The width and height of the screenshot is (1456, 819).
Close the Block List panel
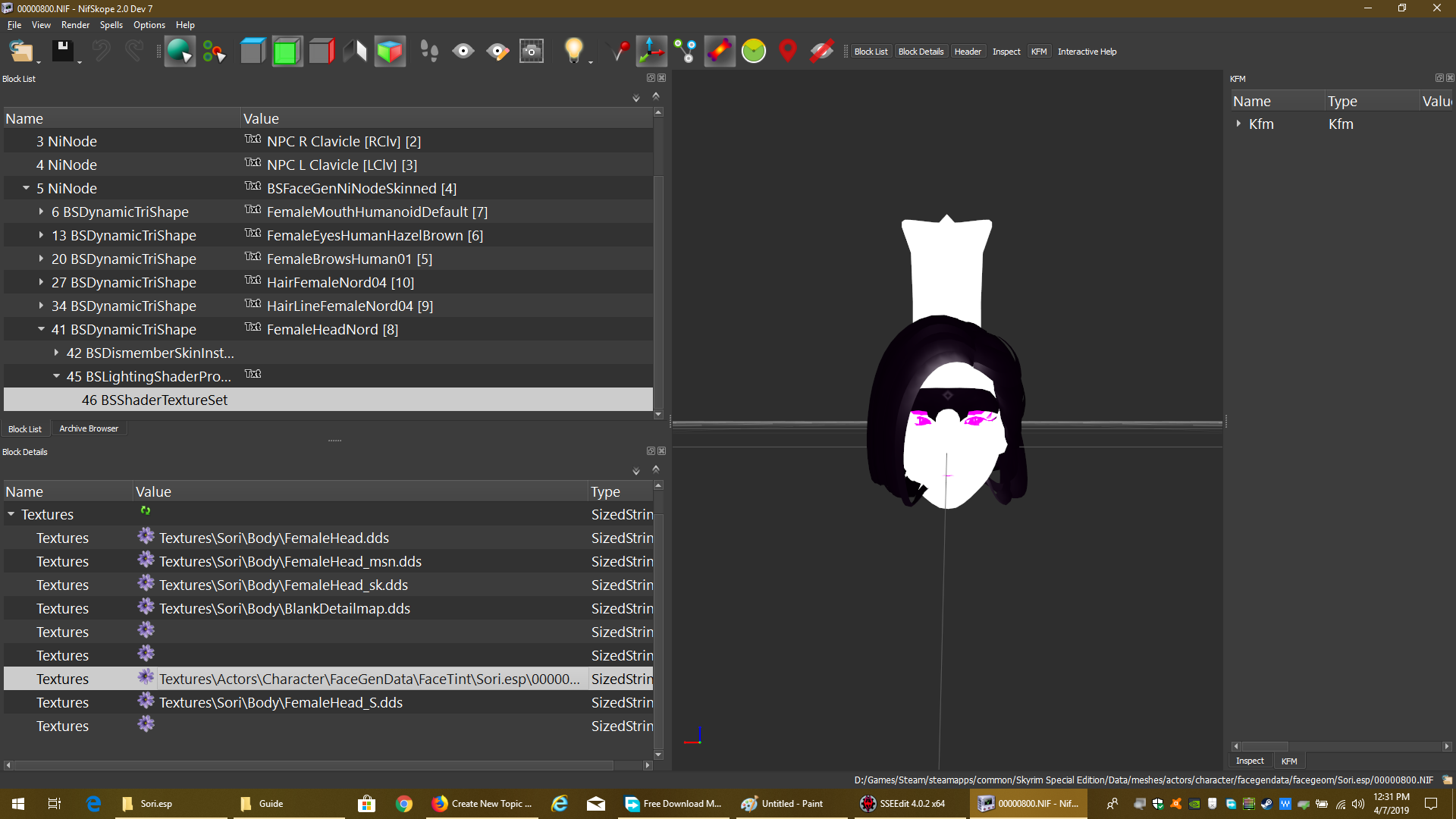pyautogui.click(x=662, y=78)
